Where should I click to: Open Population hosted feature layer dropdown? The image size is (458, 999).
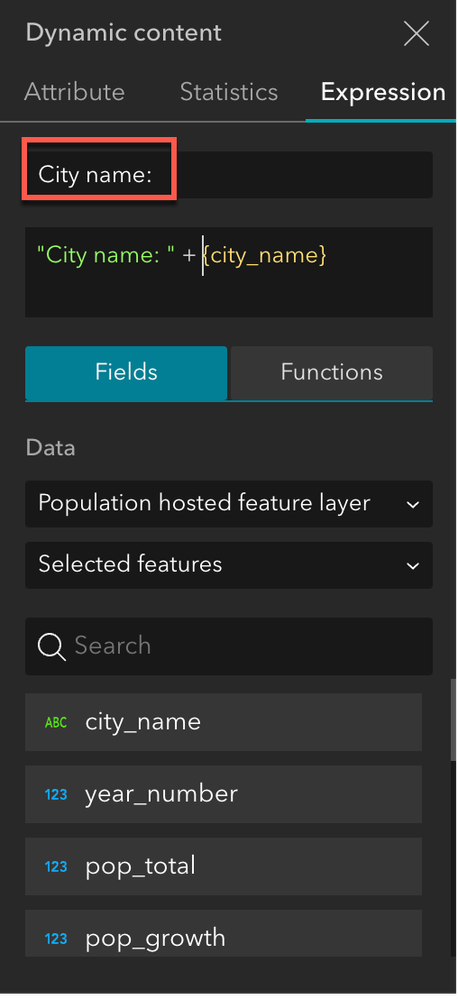[229, 504]
